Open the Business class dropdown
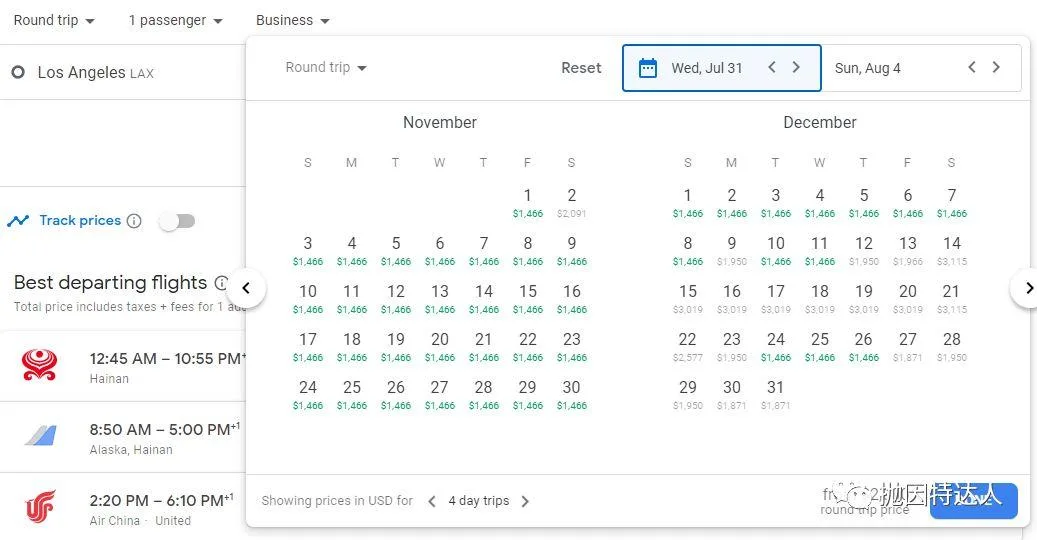Viewport: 1037px width, 540px height. point(292,20)
